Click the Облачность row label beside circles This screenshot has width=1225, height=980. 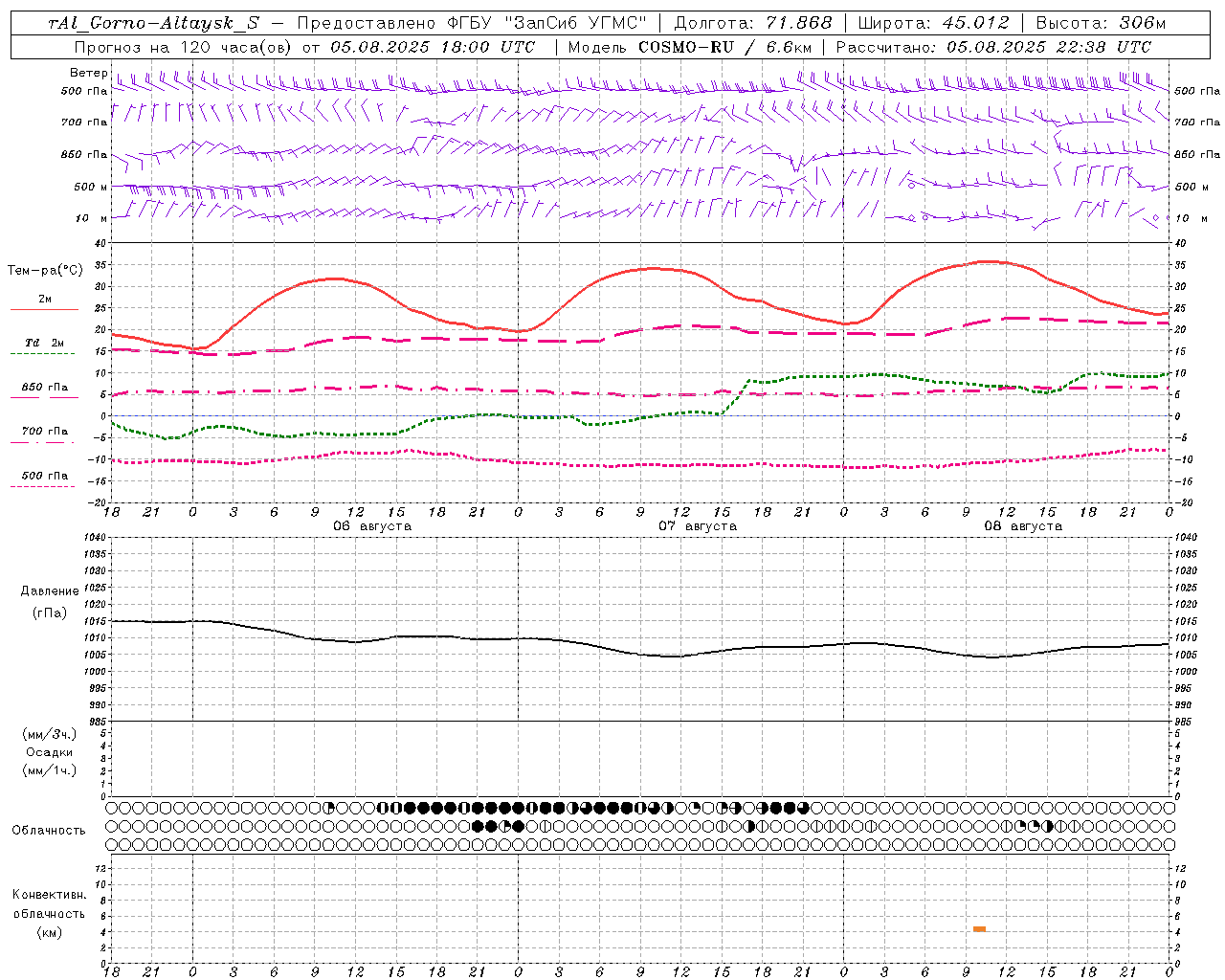click(49, 831)
